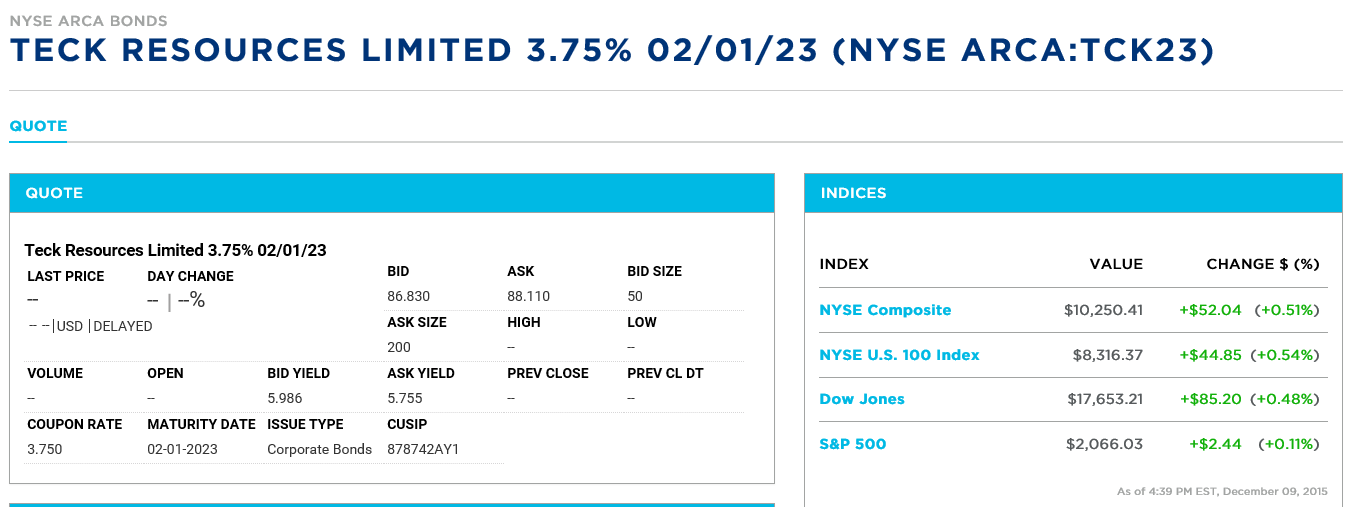Click the bid price 86.830

point(407,296)
